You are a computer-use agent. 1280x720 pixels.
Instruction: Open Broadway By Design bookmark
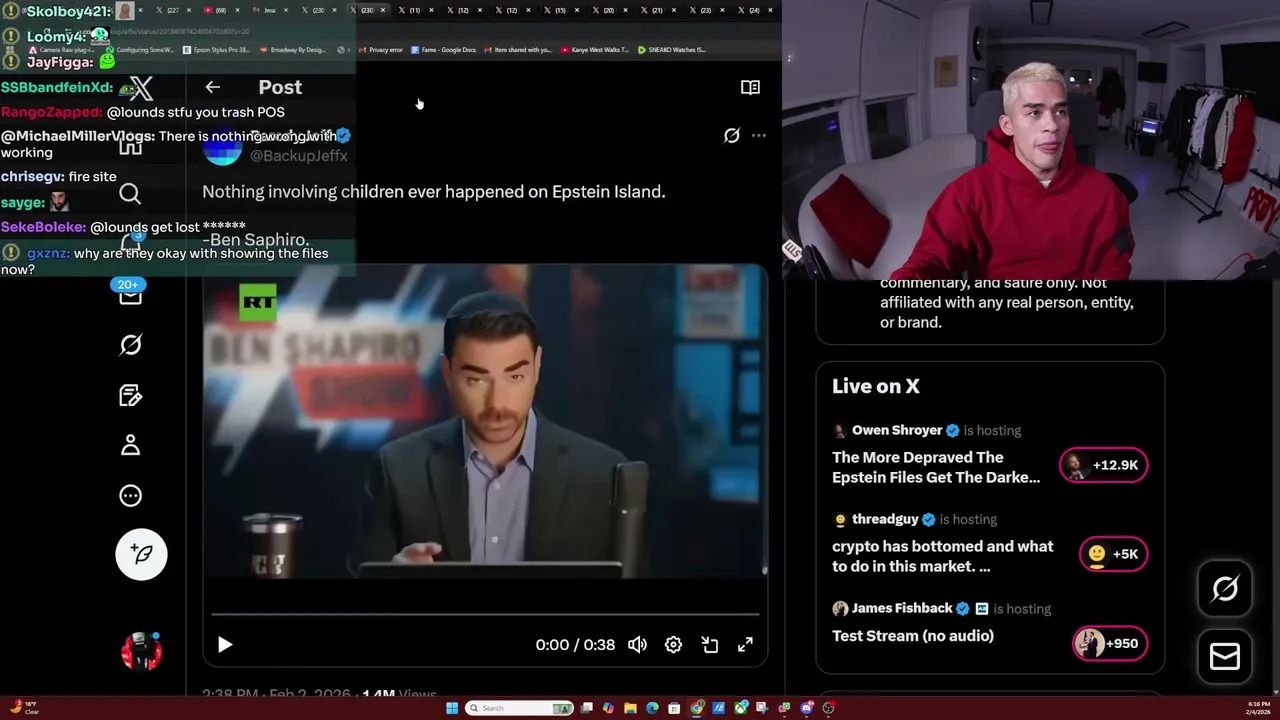[292, 50]
